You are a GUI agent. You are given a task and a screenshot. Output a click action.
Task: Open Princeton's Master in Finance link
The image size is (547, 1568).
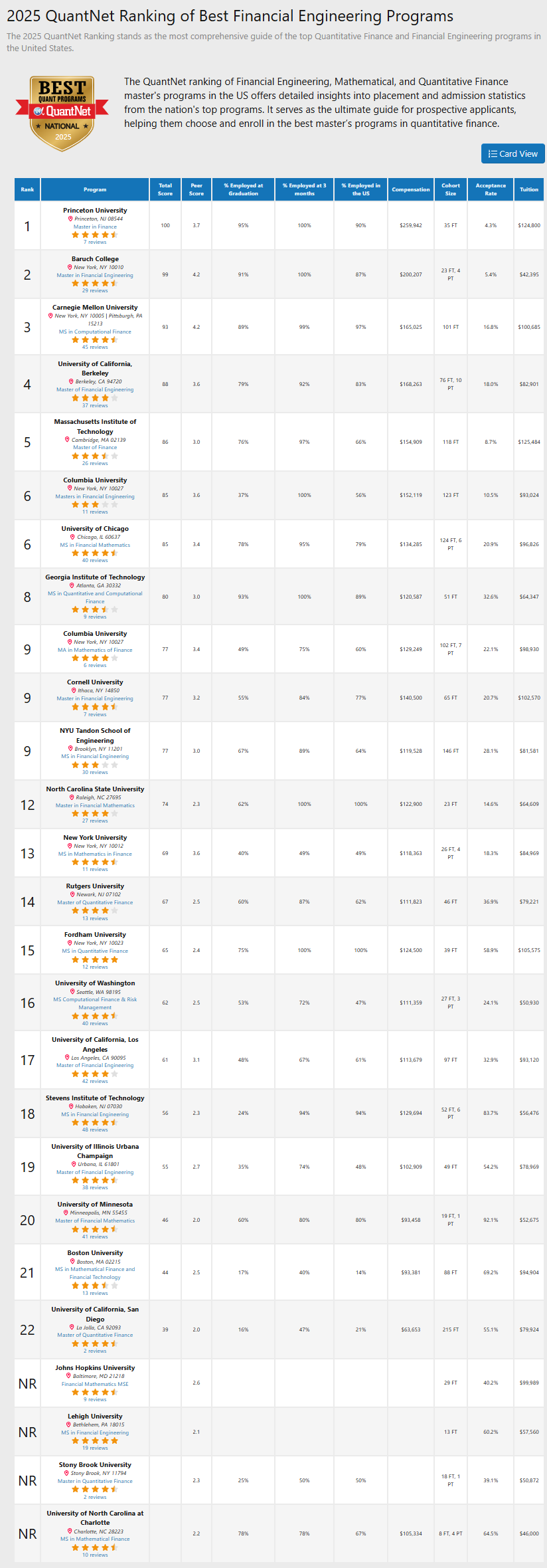(x=95, y=227)
